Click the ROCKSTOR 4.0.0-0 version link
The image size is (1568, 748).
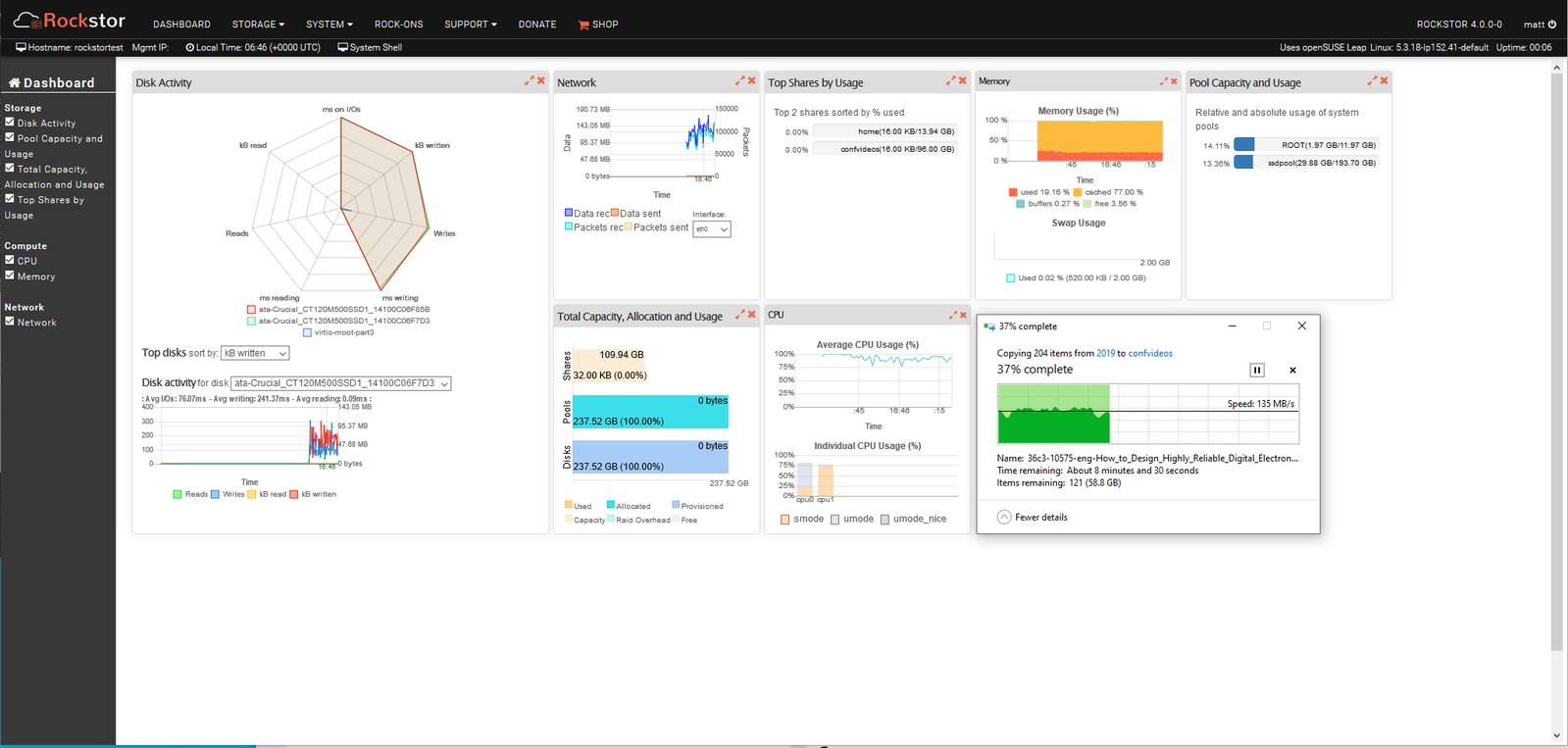[1459, 25]
